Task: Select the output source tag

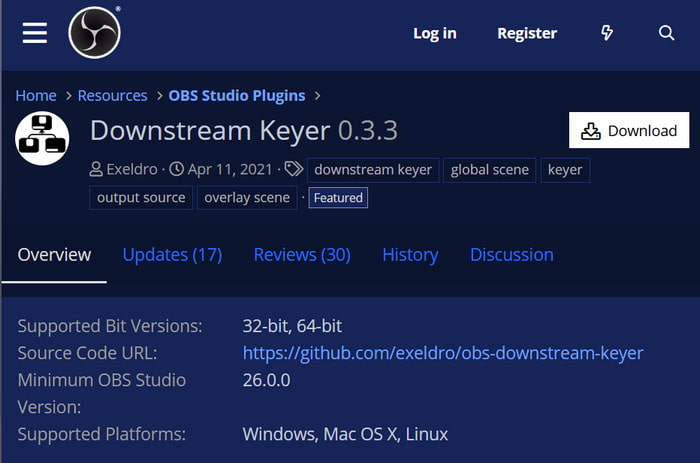Action: click(141, 197)
